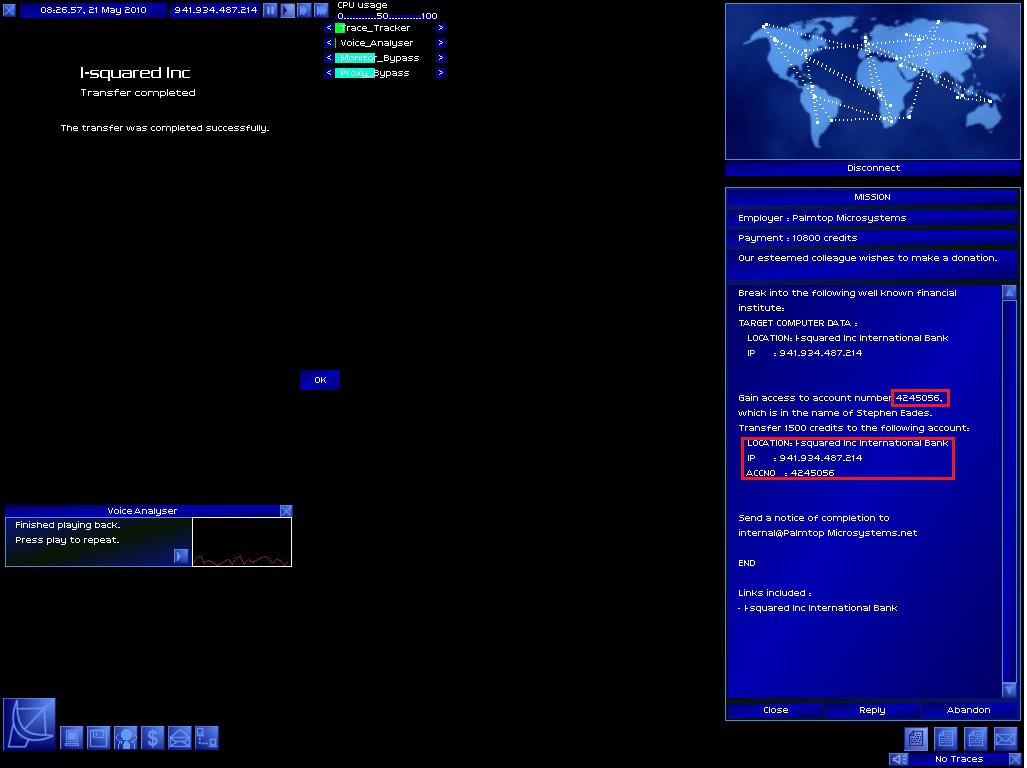Reply to the mission email
The image size is (1027, 768).
872,710
